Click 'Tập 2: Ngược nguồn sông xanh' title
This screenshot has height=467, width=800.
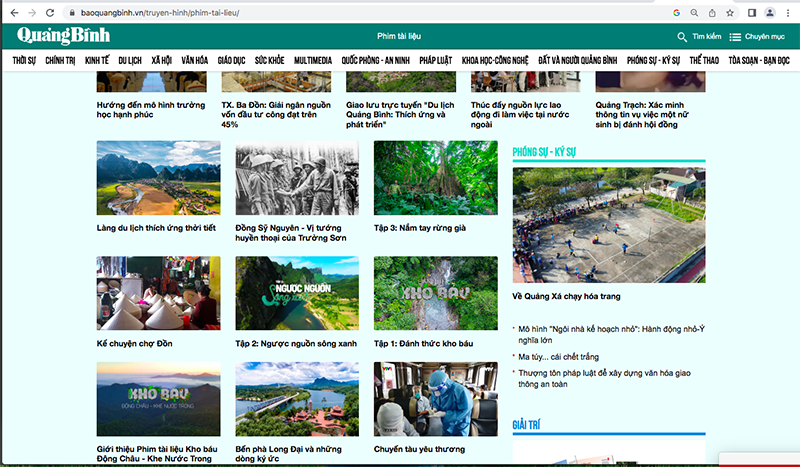point(296,343)
